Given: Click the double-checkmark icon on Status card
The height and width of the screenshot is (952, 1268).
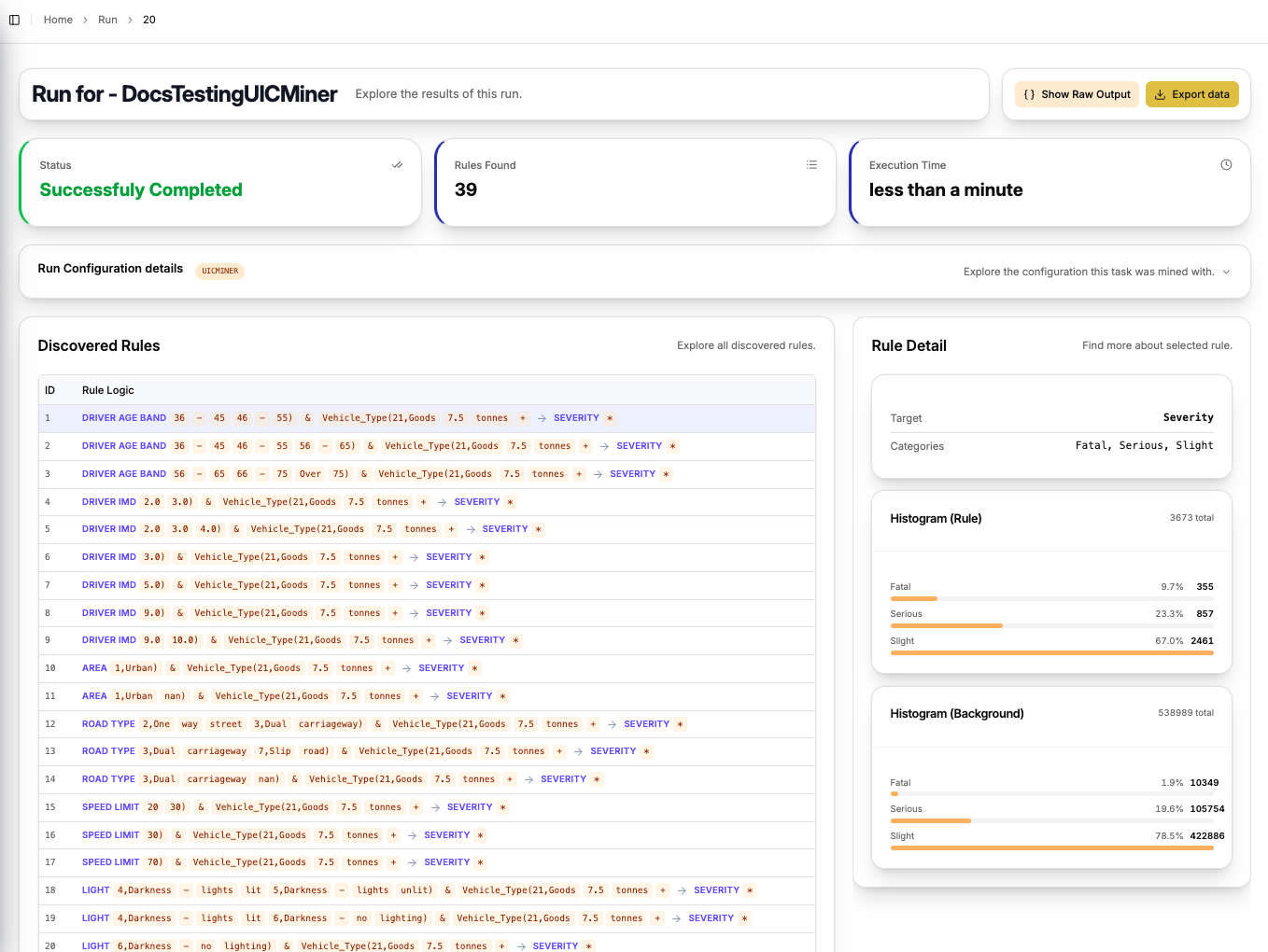Looking at the screenshot, I should [x=397, y=164].
